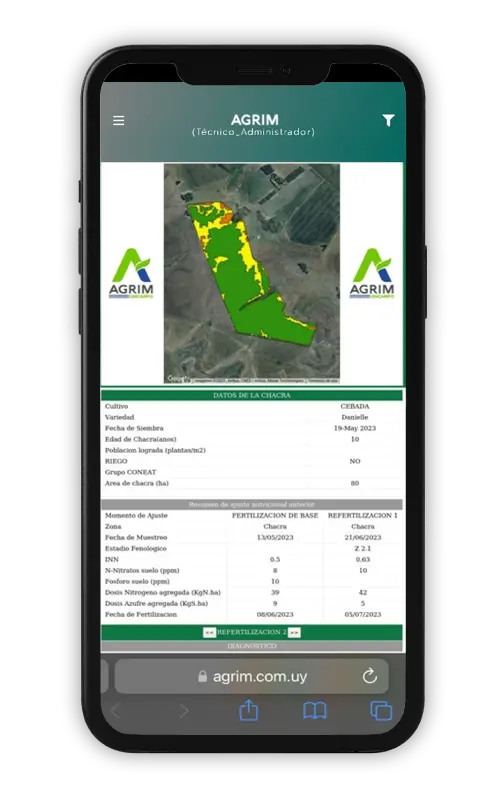Open the Safari tabs overview icon

pos(381,710)
